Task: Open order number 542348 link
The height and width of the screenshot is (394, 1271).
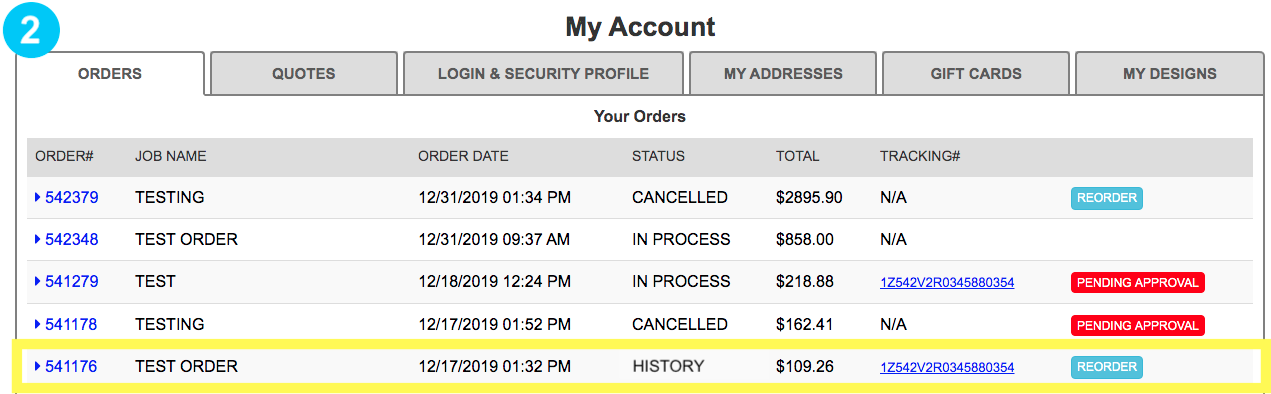Action: coord(71,239)
